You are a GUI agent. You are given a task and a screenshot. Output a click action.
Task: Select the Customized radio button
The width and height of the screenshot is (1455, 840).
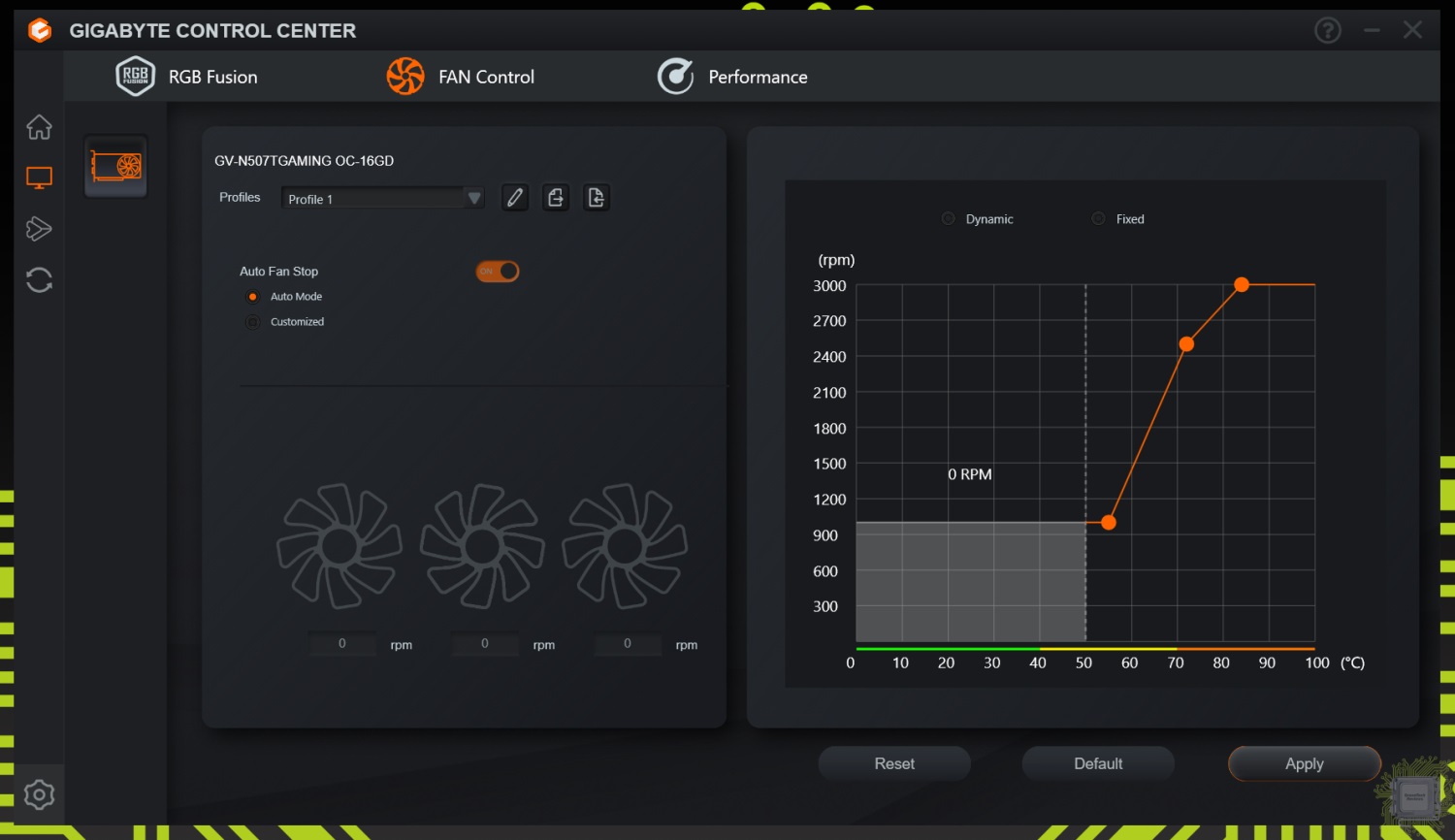253,322
